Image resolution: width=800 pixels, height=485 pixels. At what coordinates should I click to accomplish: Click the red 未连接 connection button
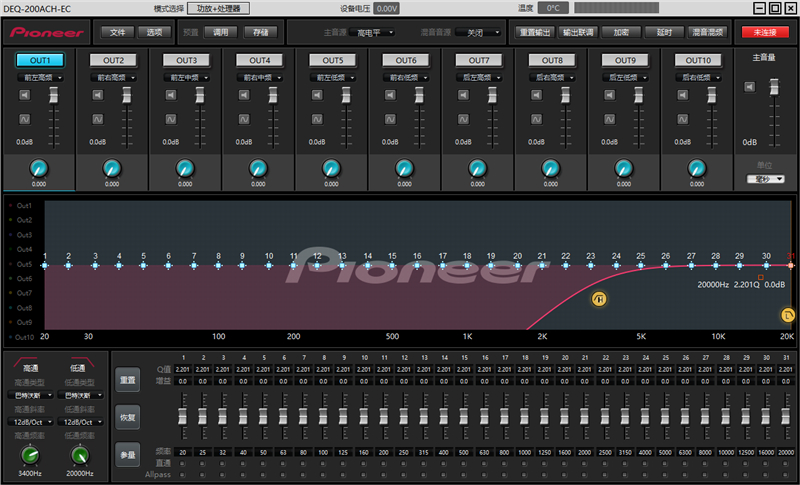click(x=765, y=32)
